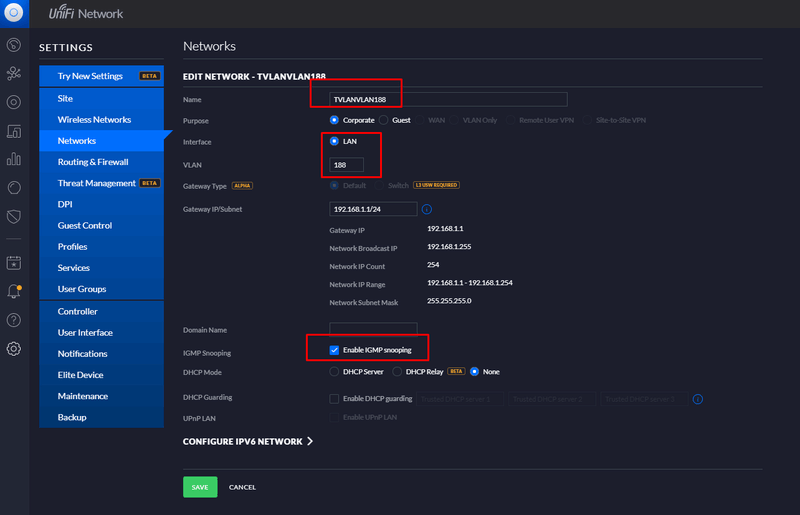Click the 255.255.255.0 subnet mask value
The image size is (800, 515).
(x=449, y=301)
